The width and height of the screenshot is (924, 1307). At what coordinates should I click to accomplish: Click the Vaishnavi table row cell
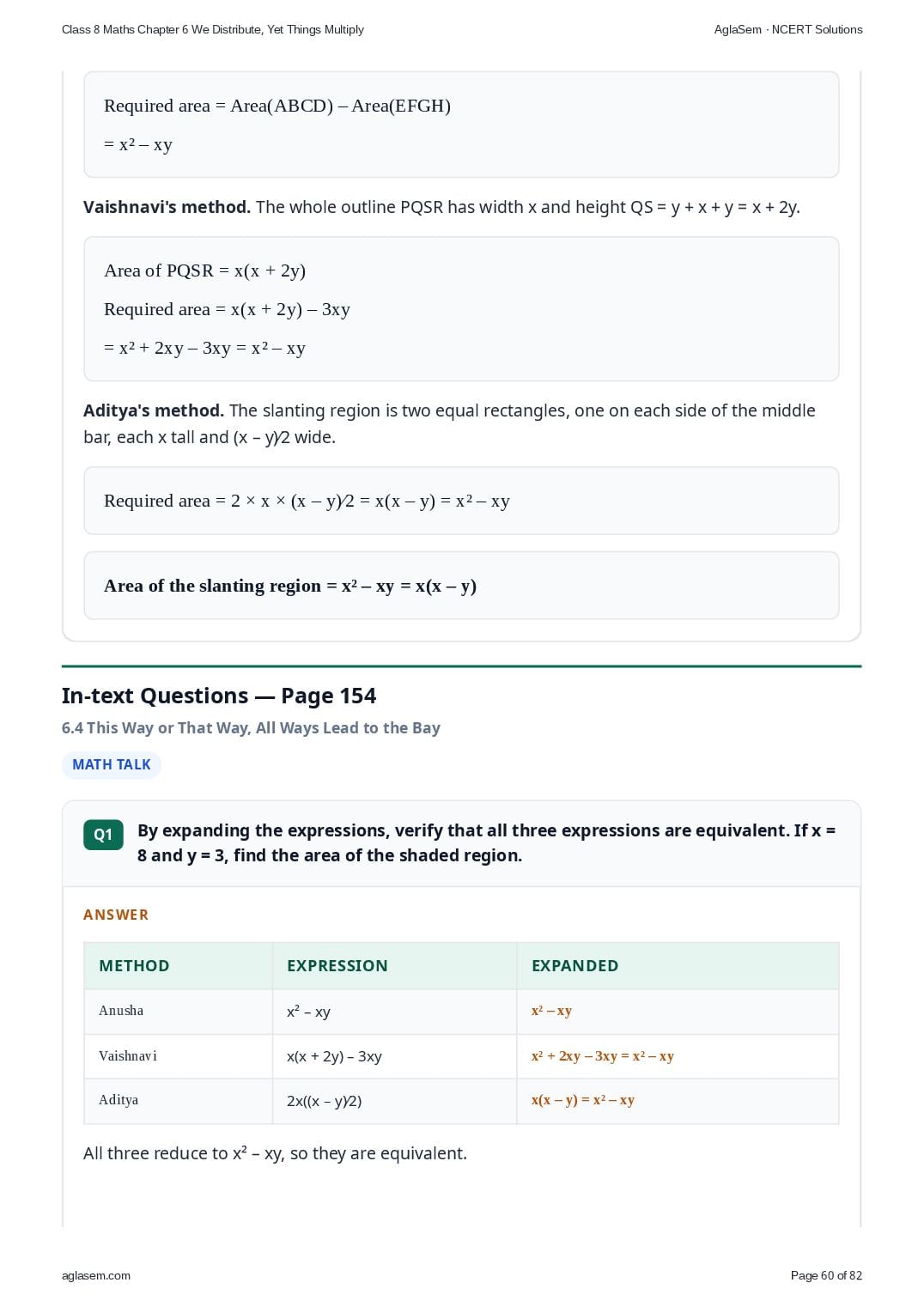178,1056
